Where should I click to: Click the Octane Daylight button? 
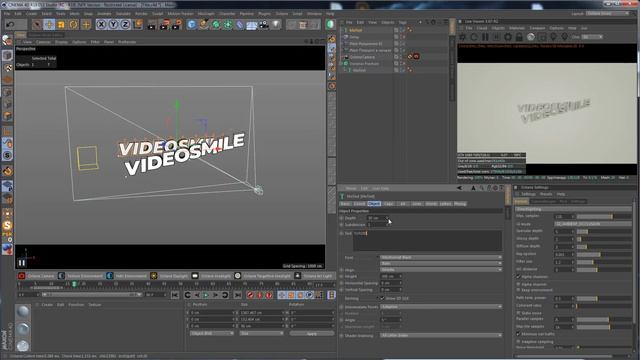tap(169, 276)
